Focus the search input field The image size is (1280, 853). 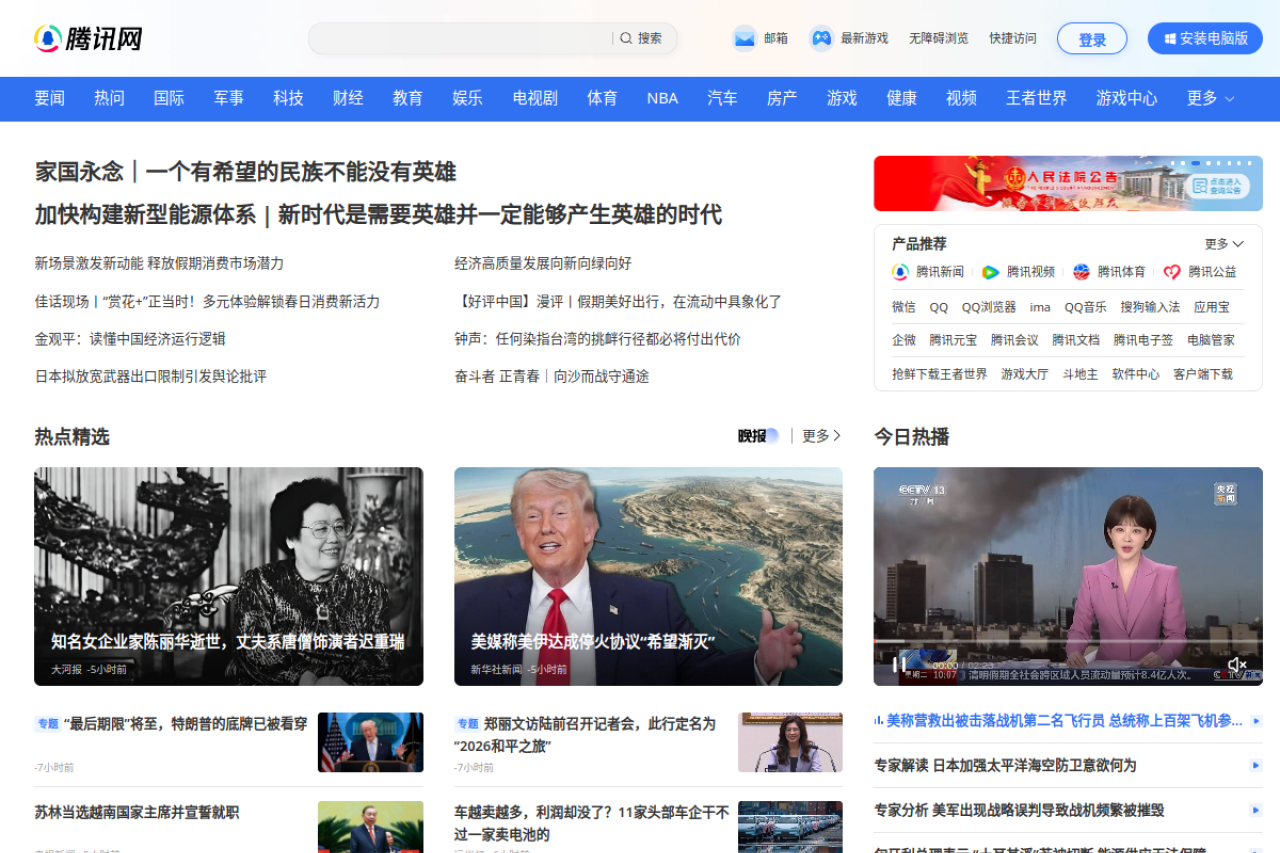(x=460, y=38)
